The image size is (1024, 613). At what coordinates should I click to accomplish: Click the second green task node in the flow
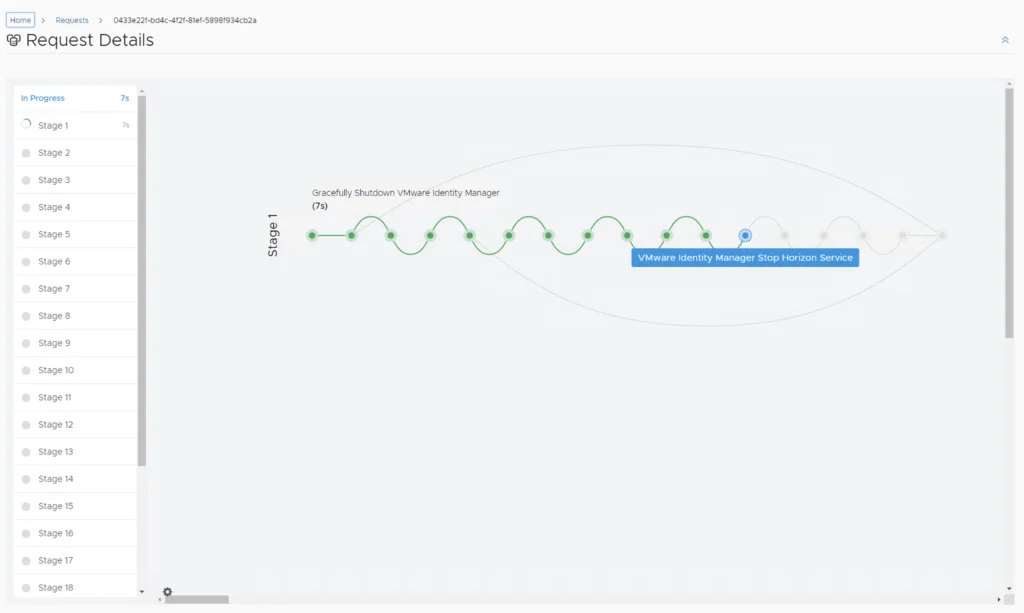click(x=351, y=236)
